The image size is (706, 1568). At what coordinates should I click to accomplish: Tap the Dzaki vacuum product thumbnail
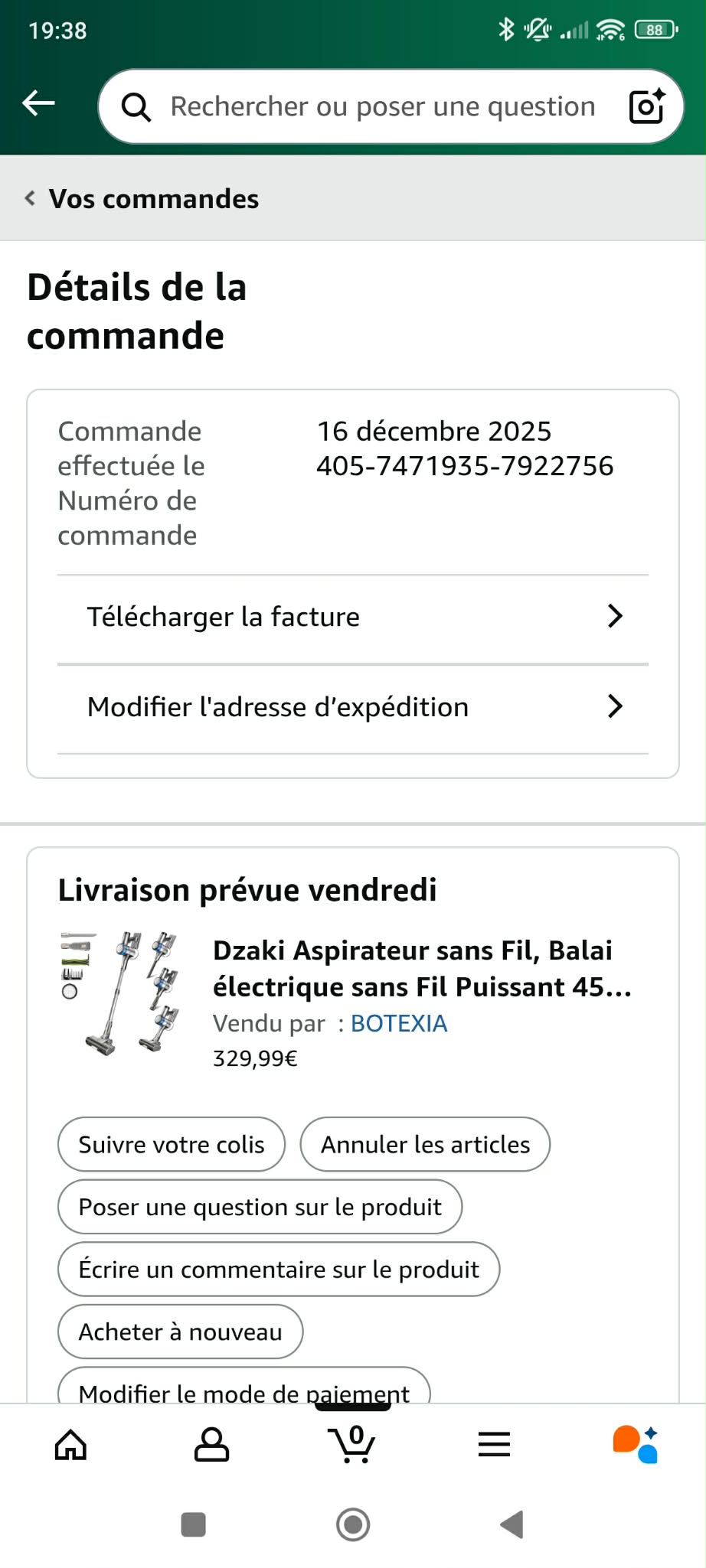point(123,993)
